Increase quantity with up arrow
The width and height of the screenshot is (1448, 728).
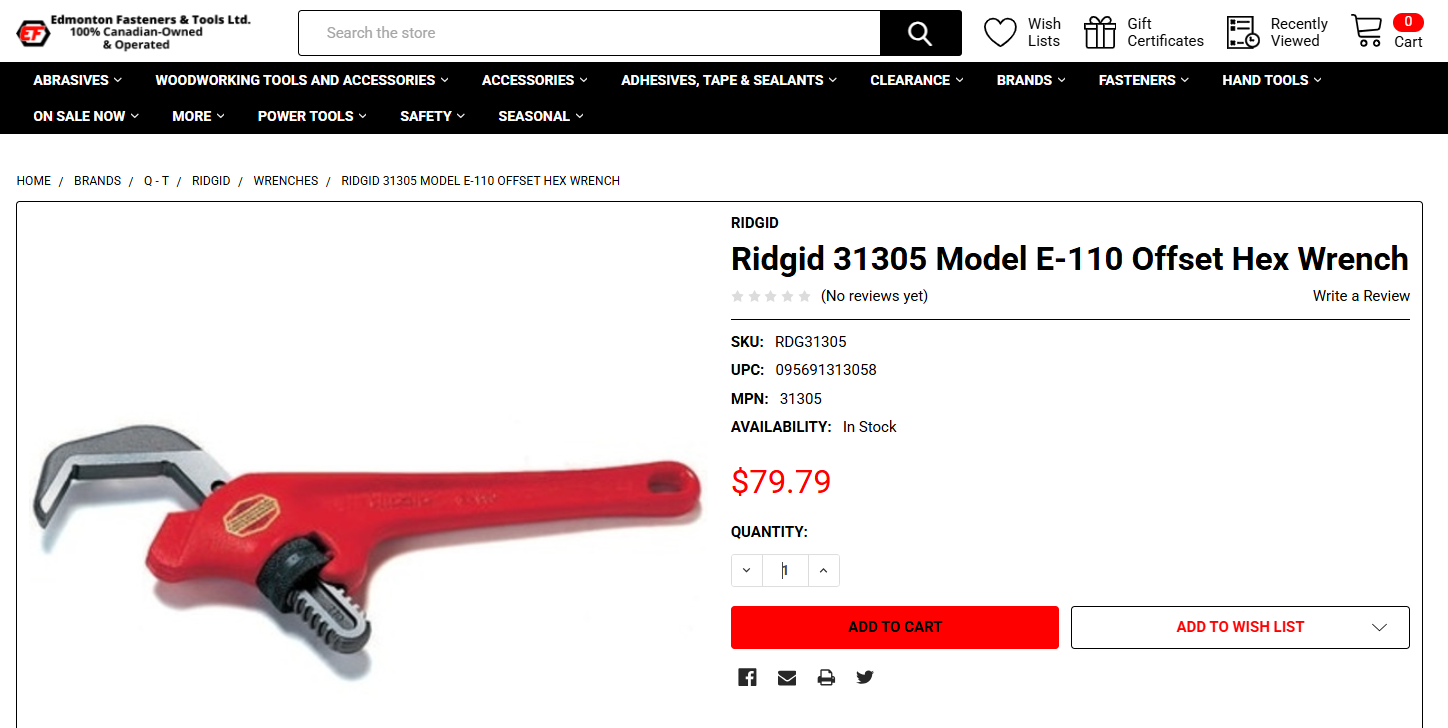tap(823, 570)
